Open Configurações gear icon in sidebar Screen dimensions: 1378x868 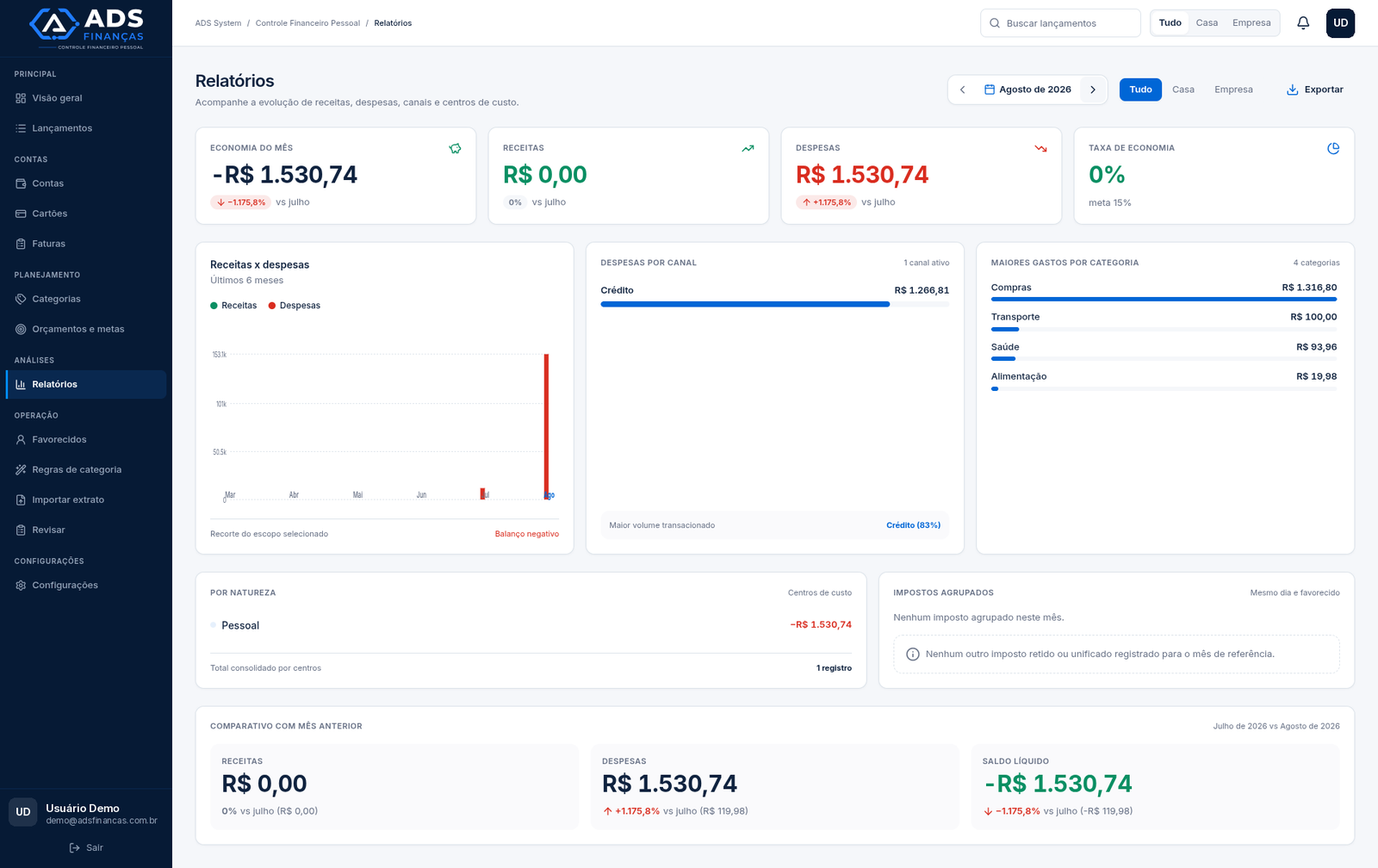(21, 585)
